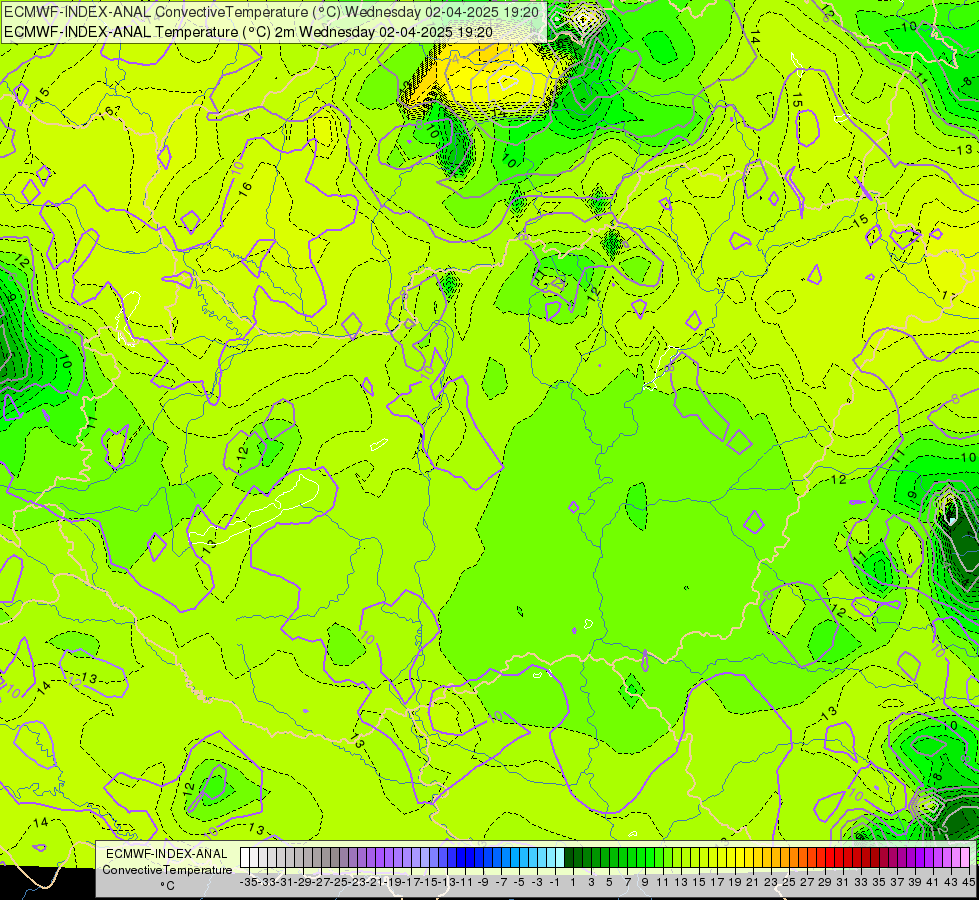Screen dimensions: 979x900
Task: Click the 17 contour label on map
Action: (x=949, y=295)
